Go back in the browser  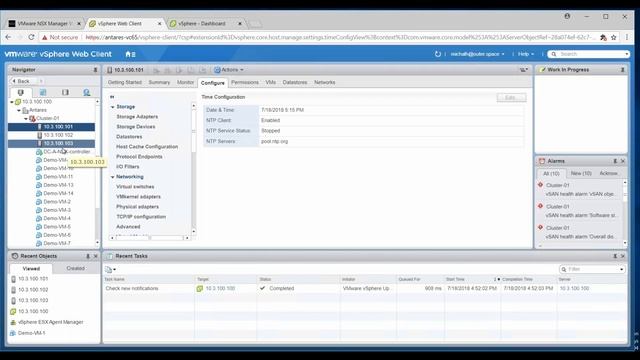[9, 37]
